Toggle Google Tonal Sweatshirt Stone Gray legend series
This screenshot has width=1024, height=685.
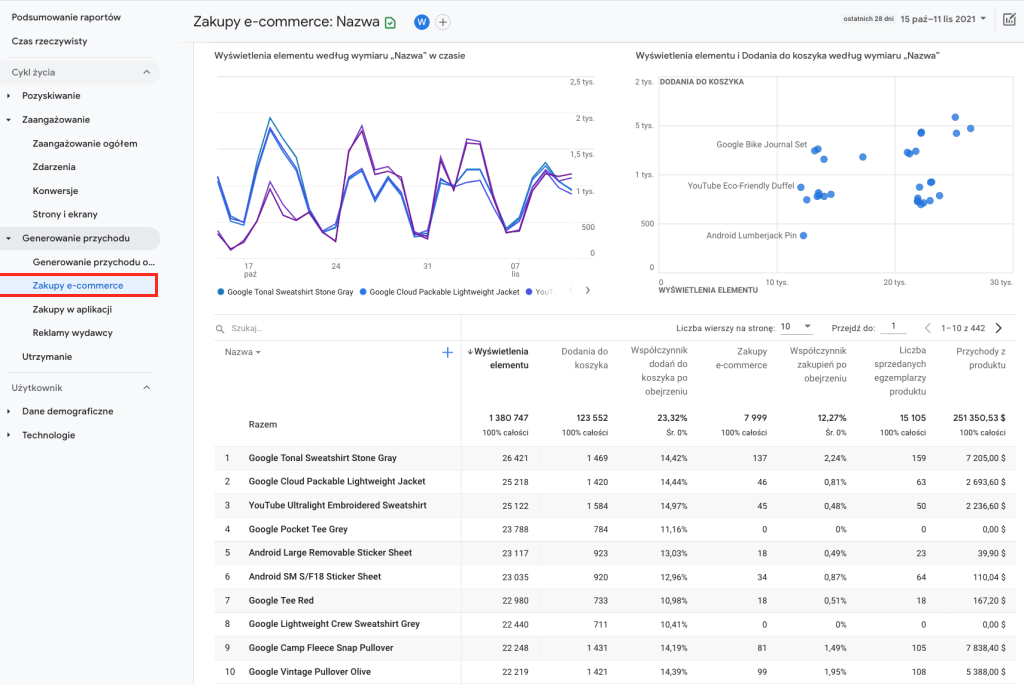pos(285,292)
